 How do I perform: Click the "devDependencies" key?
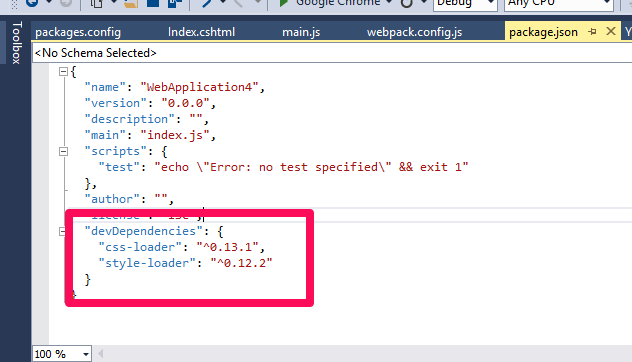(x=143, y=231)
